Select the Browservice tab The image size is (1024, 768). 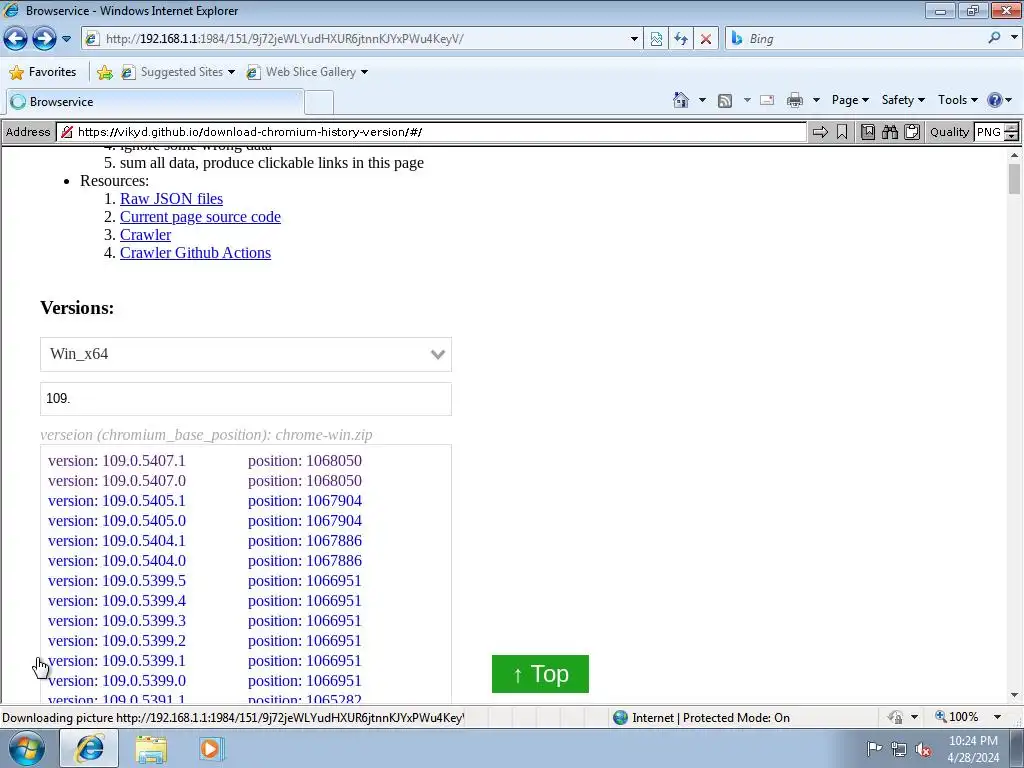click(x=155, y=102)
